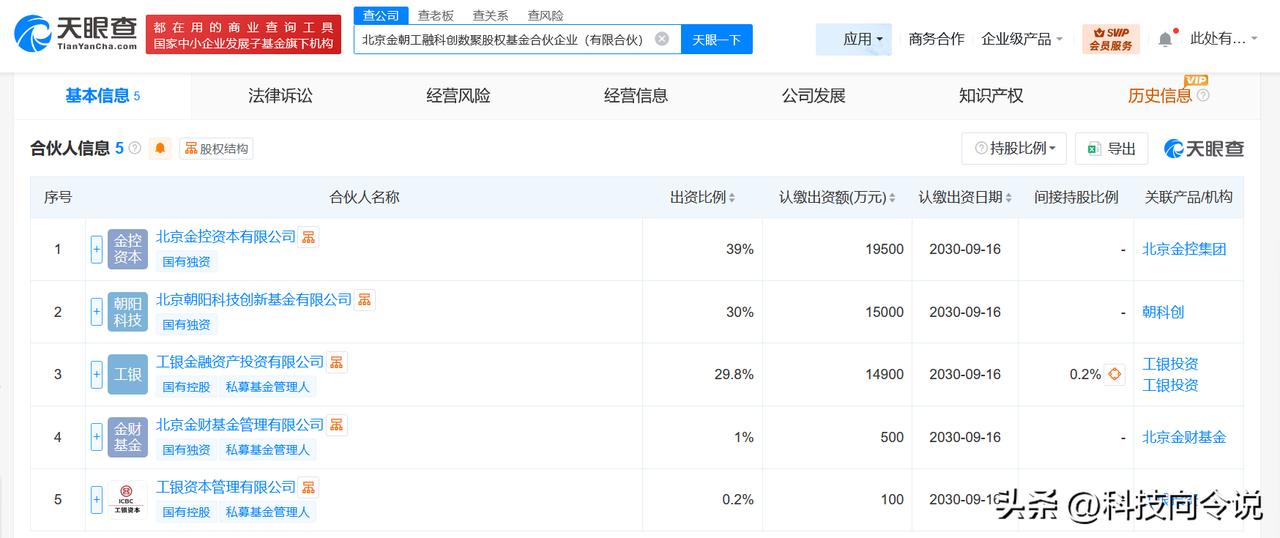The image size is (1280, 538).
Task: Click the 天眼一下 search button
Action: (716, 39)
